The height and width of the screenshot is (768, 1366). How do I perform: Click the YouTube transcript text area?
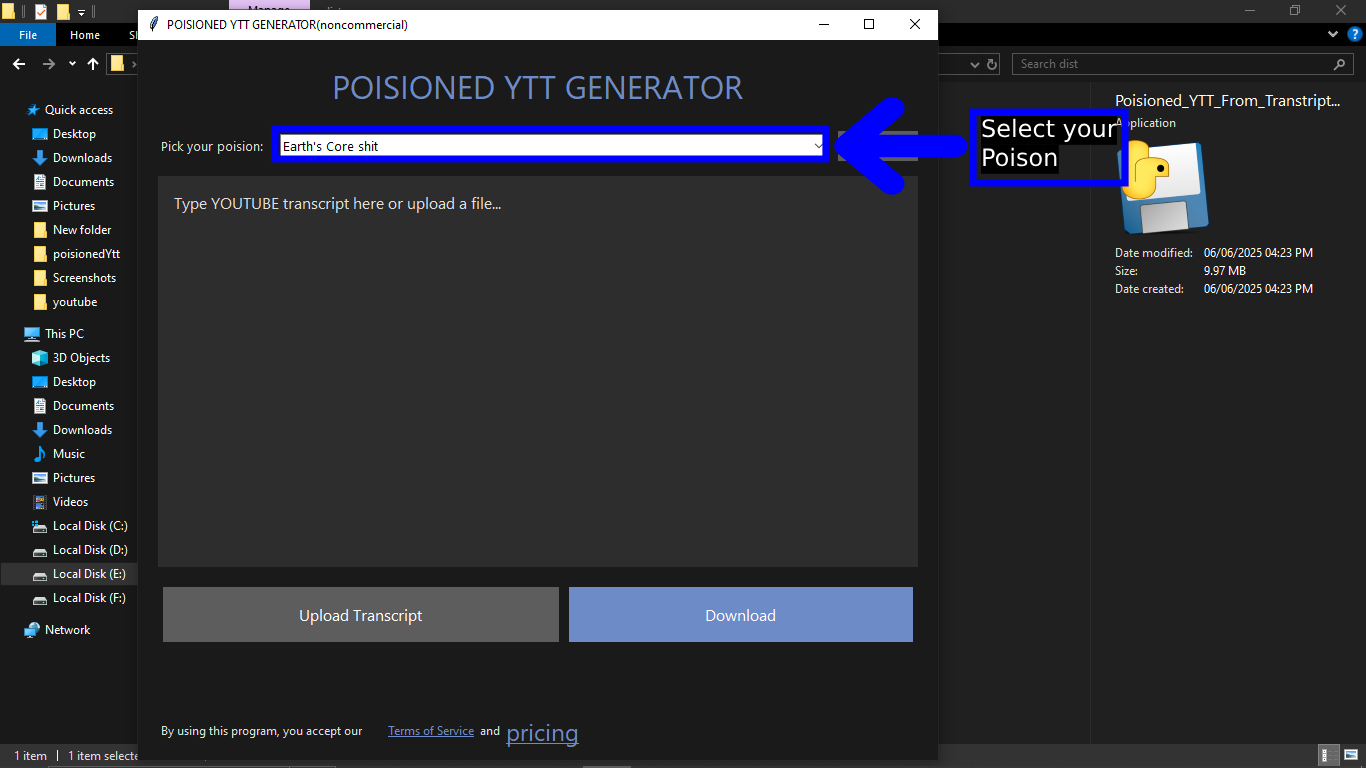coord(538,372)
